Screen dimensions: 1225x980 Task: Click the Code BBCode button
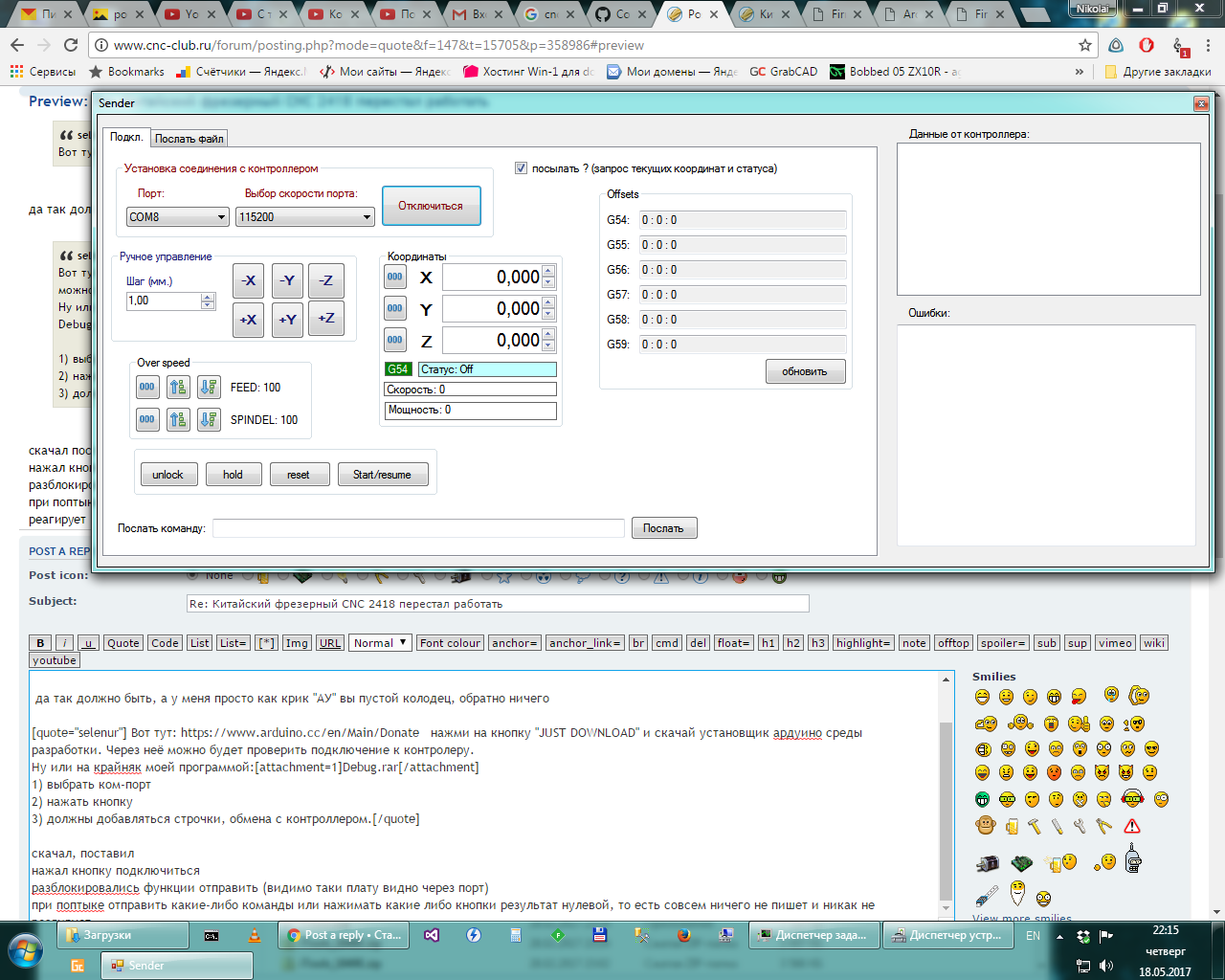165,643
